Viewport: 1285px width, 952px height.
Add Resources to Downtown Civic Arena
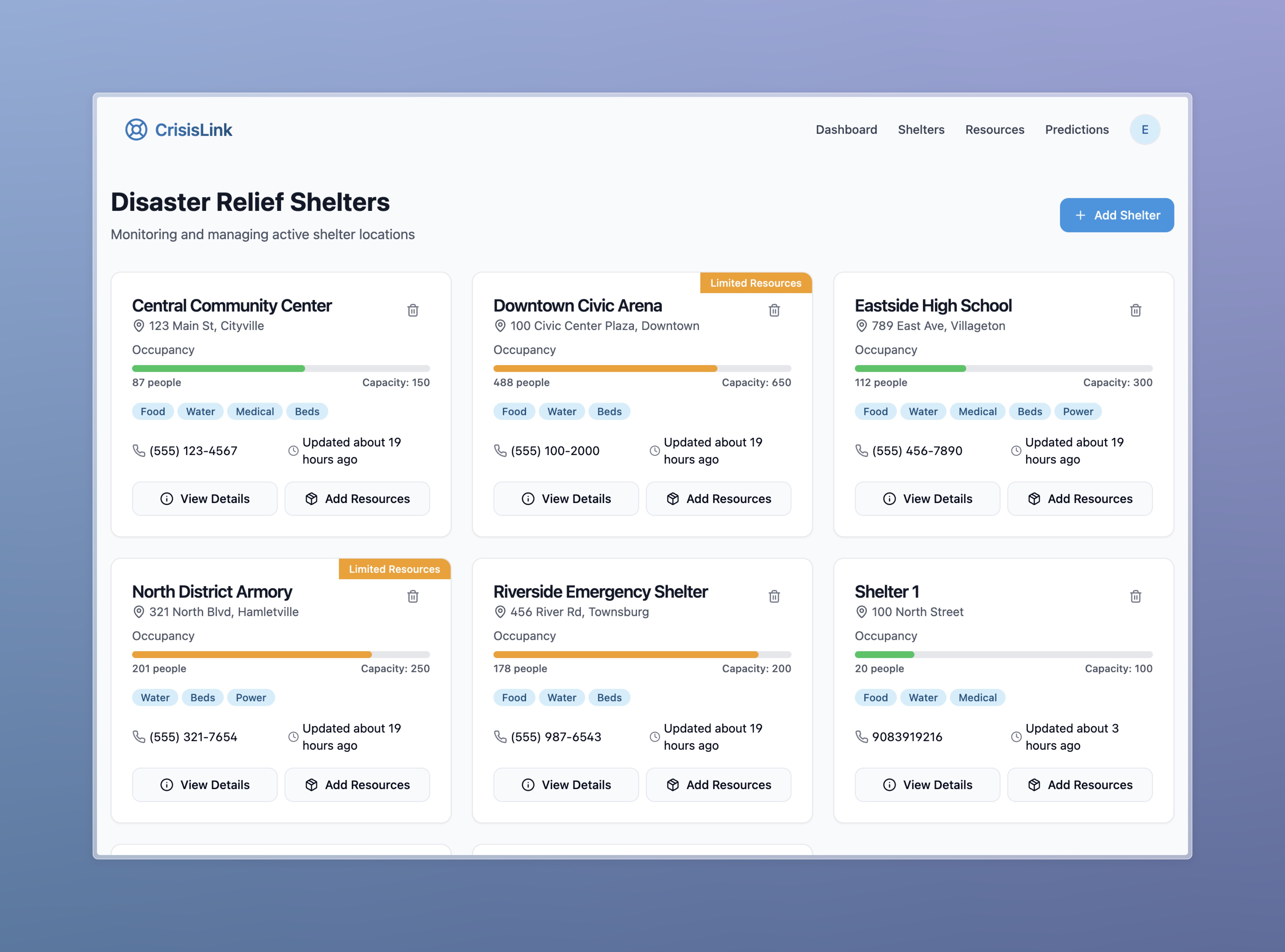718,498
